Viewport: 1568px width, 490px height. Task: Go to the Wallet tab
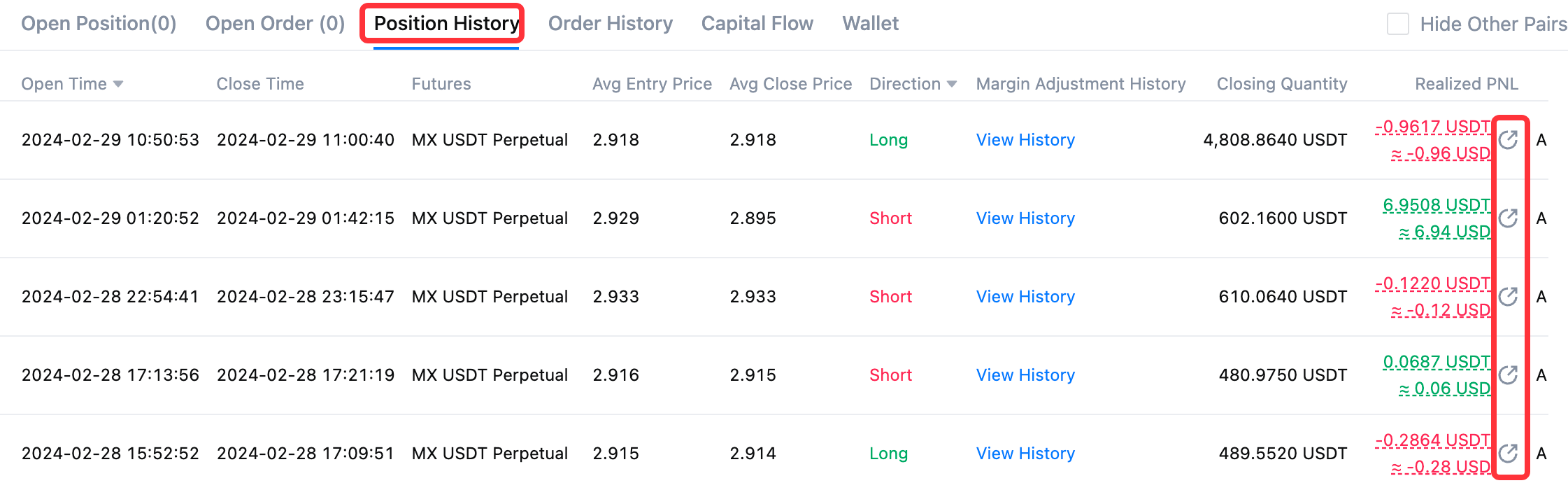coord(871,24)
